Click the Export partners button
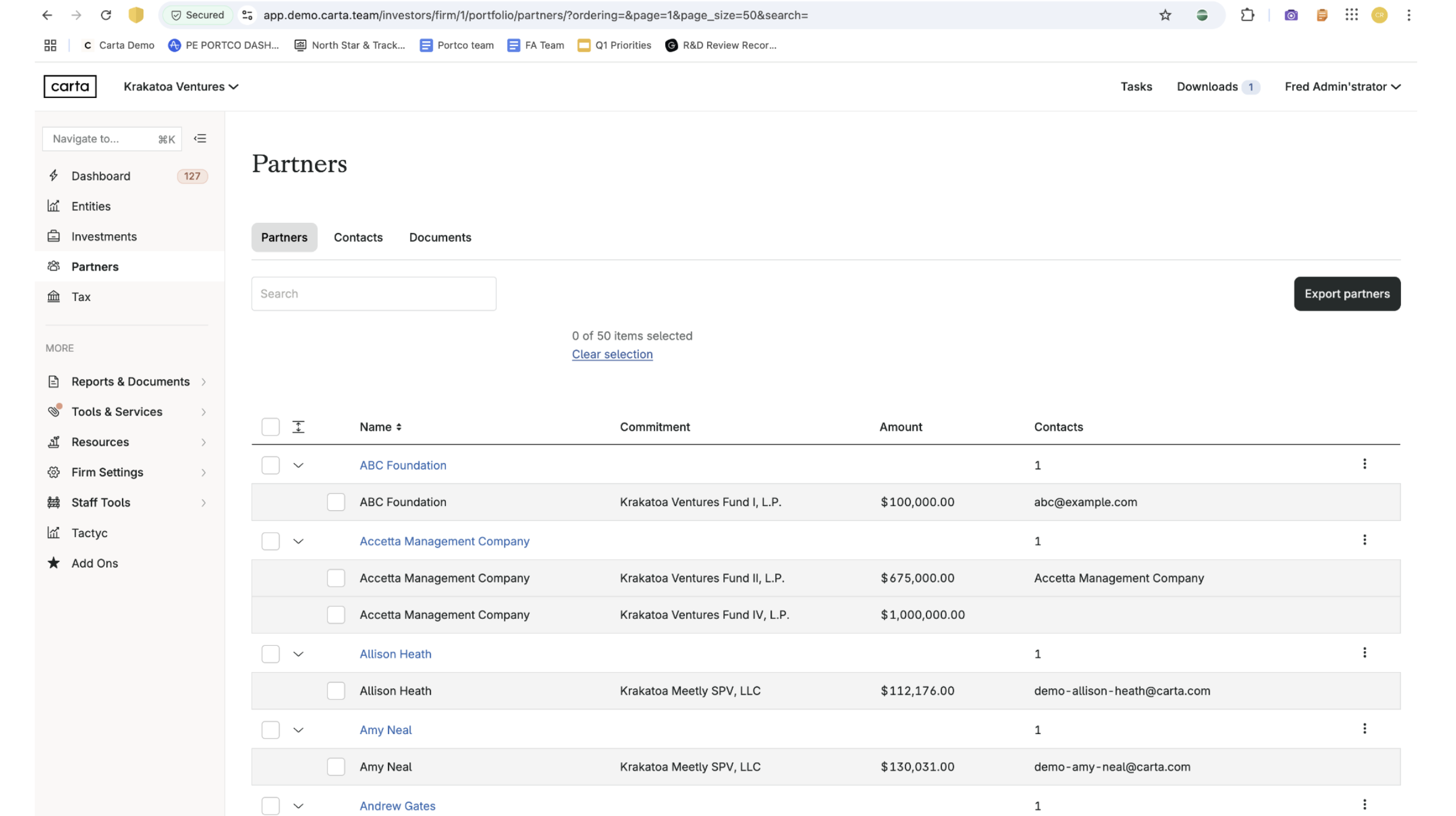Screen dimensions: 1456x816 click(1347, 293)
